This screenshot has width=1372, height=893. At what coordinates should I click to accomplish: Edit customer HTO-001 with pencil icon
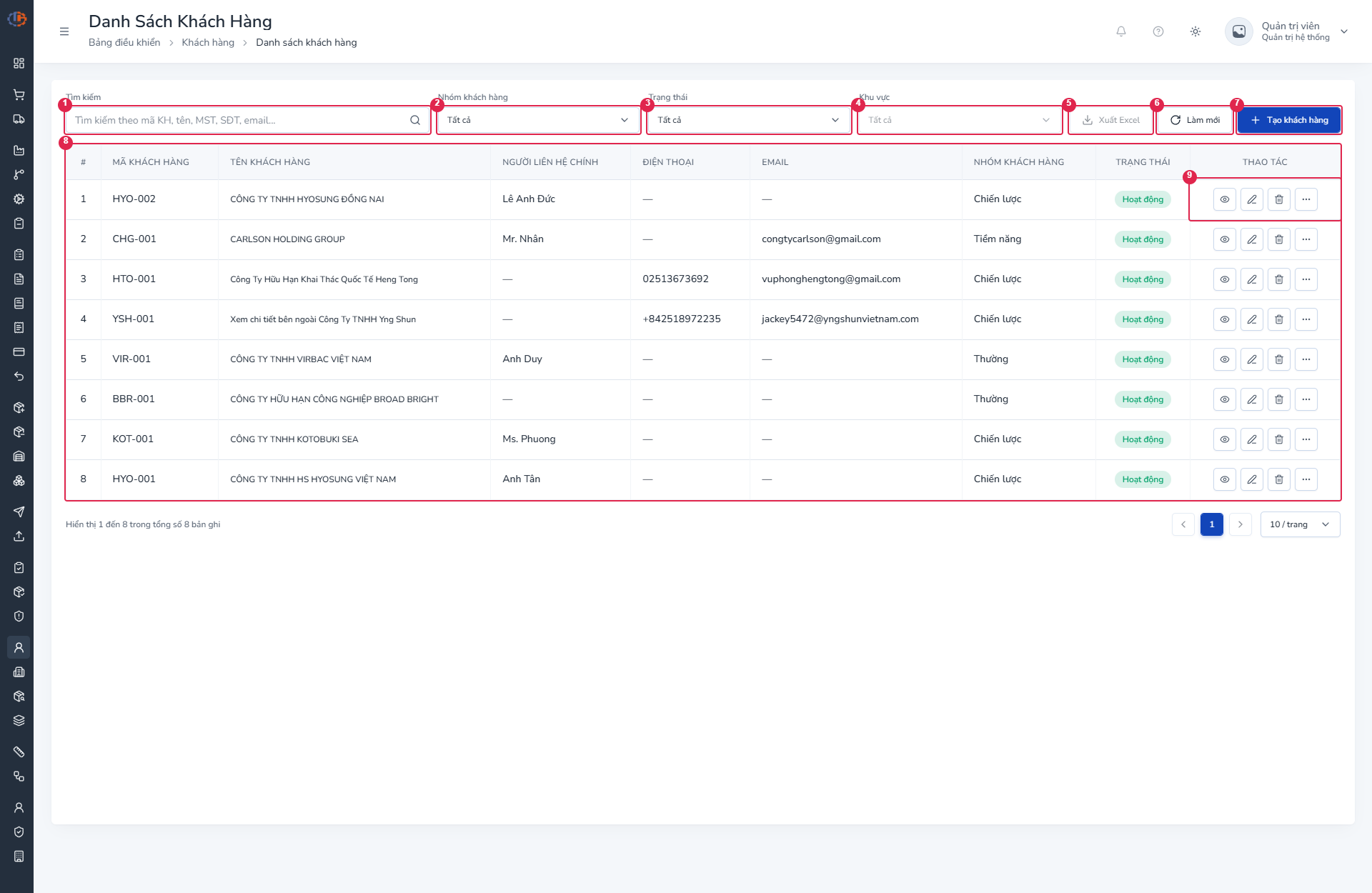click(1252, 279)
